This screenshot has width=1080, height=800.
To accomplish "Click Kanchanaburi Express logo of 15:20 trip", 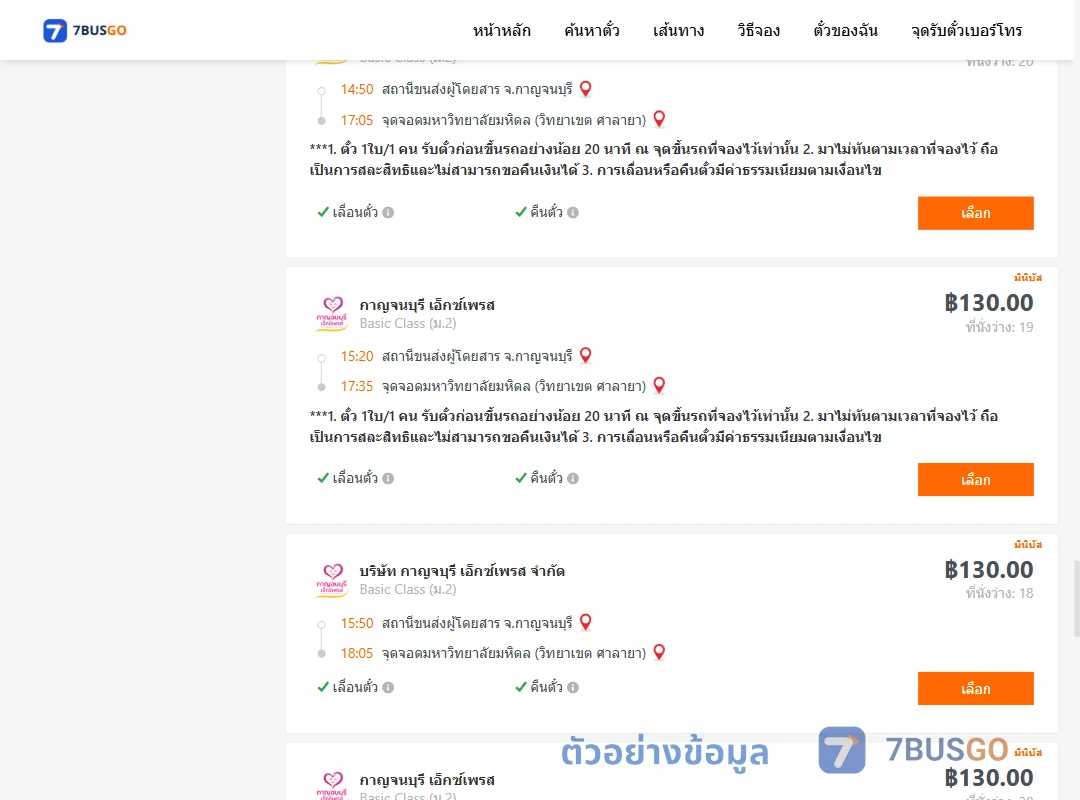I will (332, 314).
